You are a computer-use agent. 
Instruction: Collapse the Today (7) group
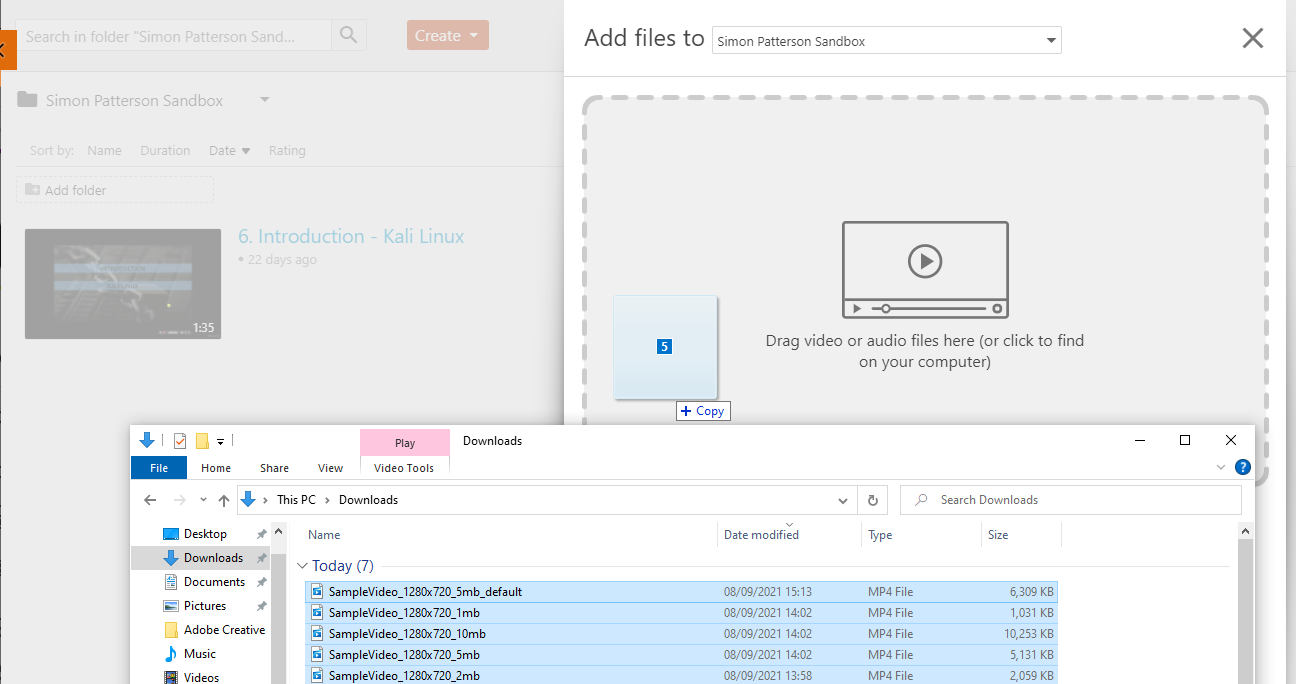point(304,566)
